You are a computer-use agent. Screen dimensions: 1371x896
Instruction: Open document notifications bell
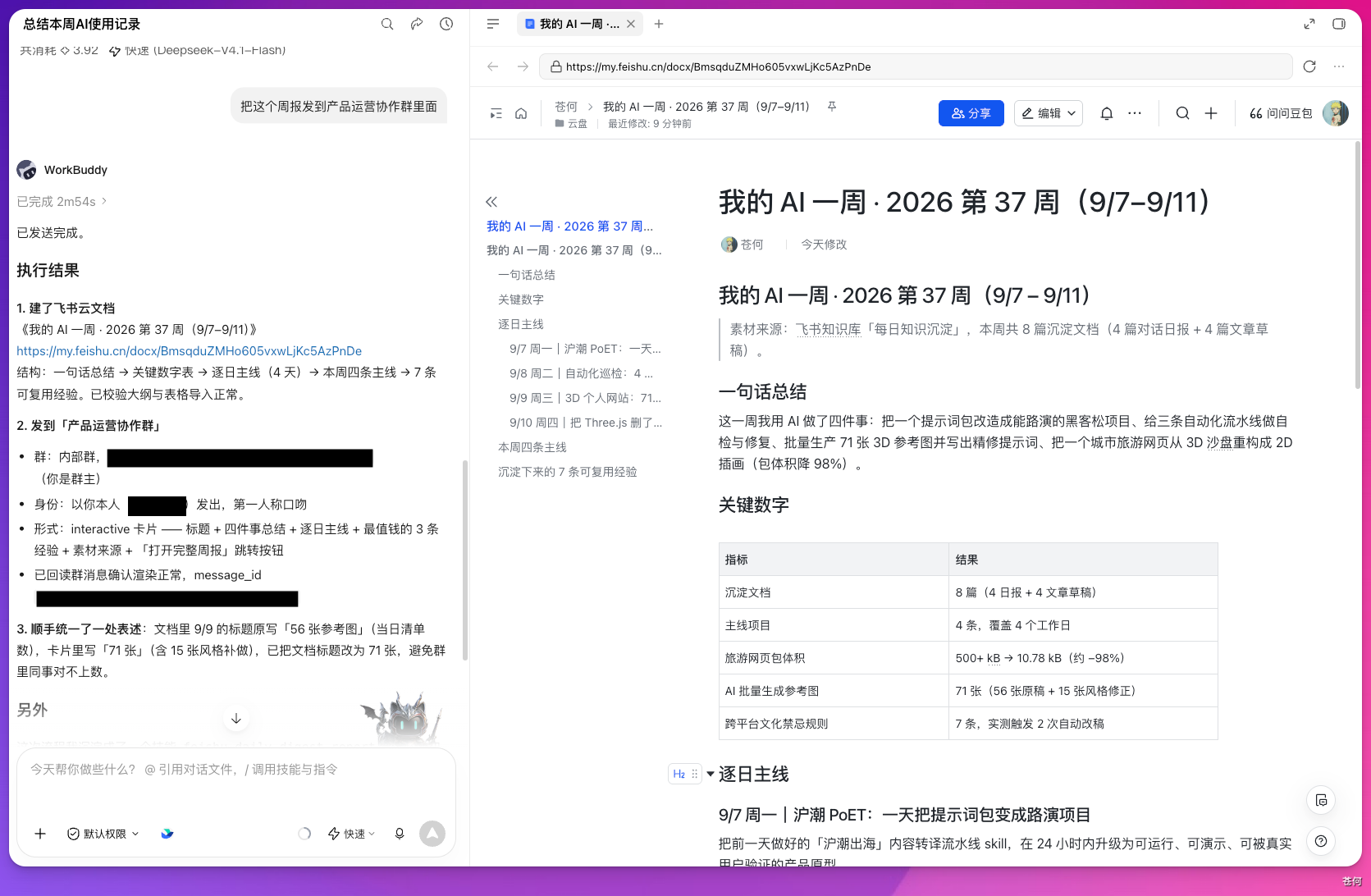click(x=1107, y=113)
